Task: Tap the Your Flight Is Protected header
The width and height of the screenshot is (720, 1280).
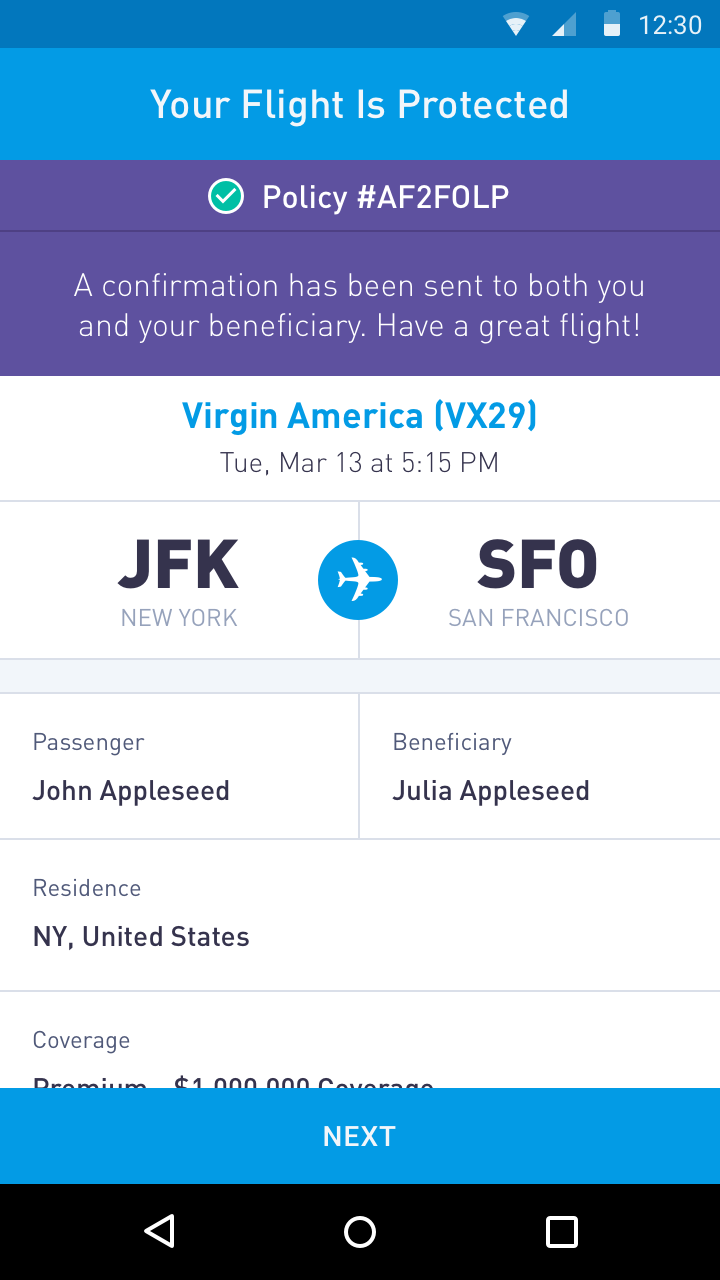Action: 360,104
